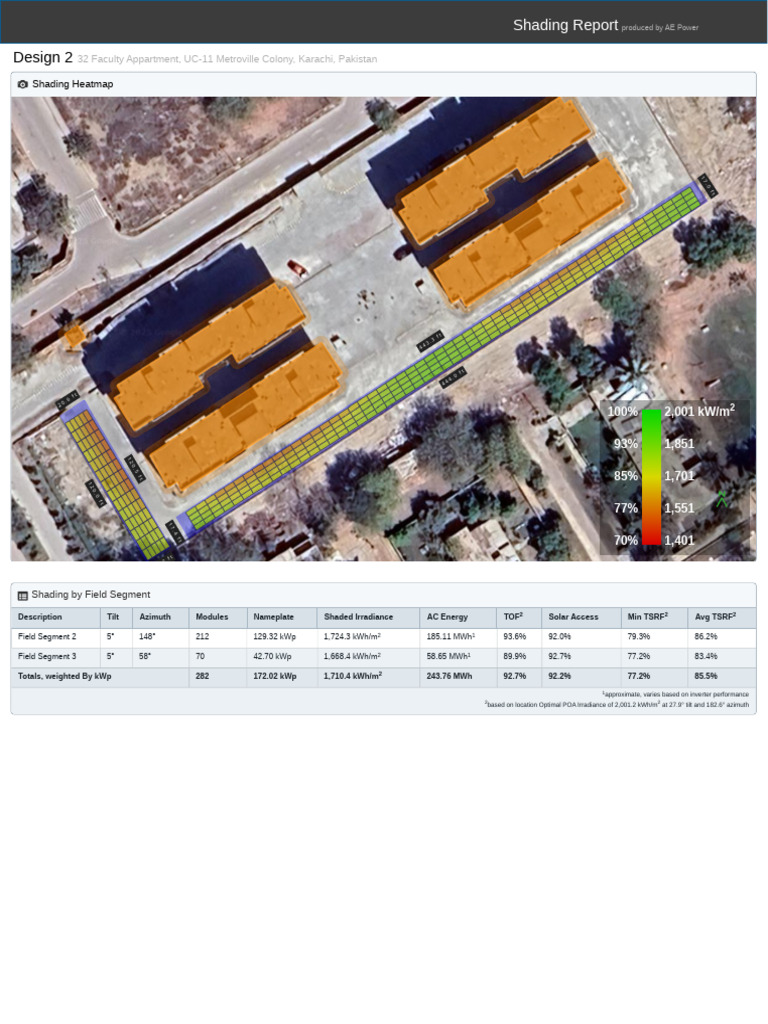Click the Avg TSRF column header

click(x=716, y=616)
